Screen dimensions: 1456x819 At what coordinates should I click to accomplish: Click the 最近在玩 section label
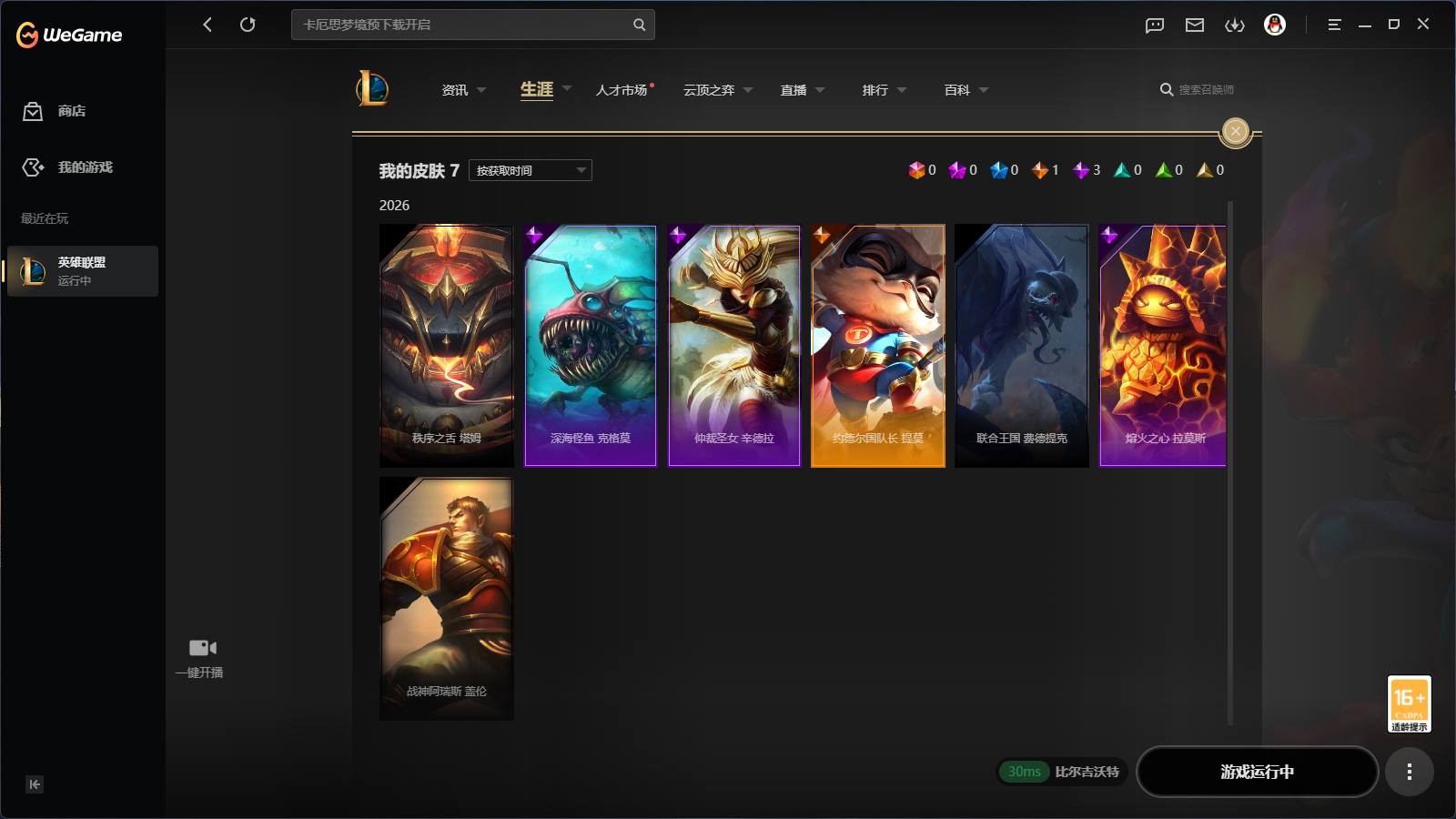[x=45, y=218]
